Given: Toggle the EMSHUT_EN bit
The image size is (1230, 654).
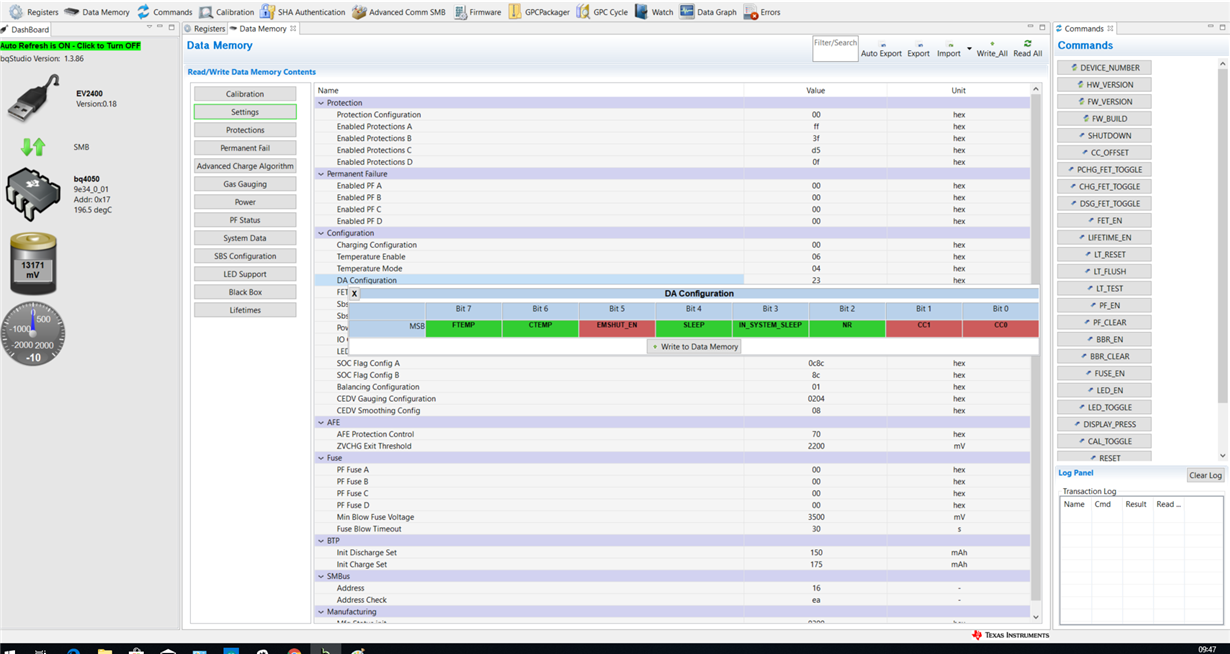Looking at the screenshot, I should (617, 326).
